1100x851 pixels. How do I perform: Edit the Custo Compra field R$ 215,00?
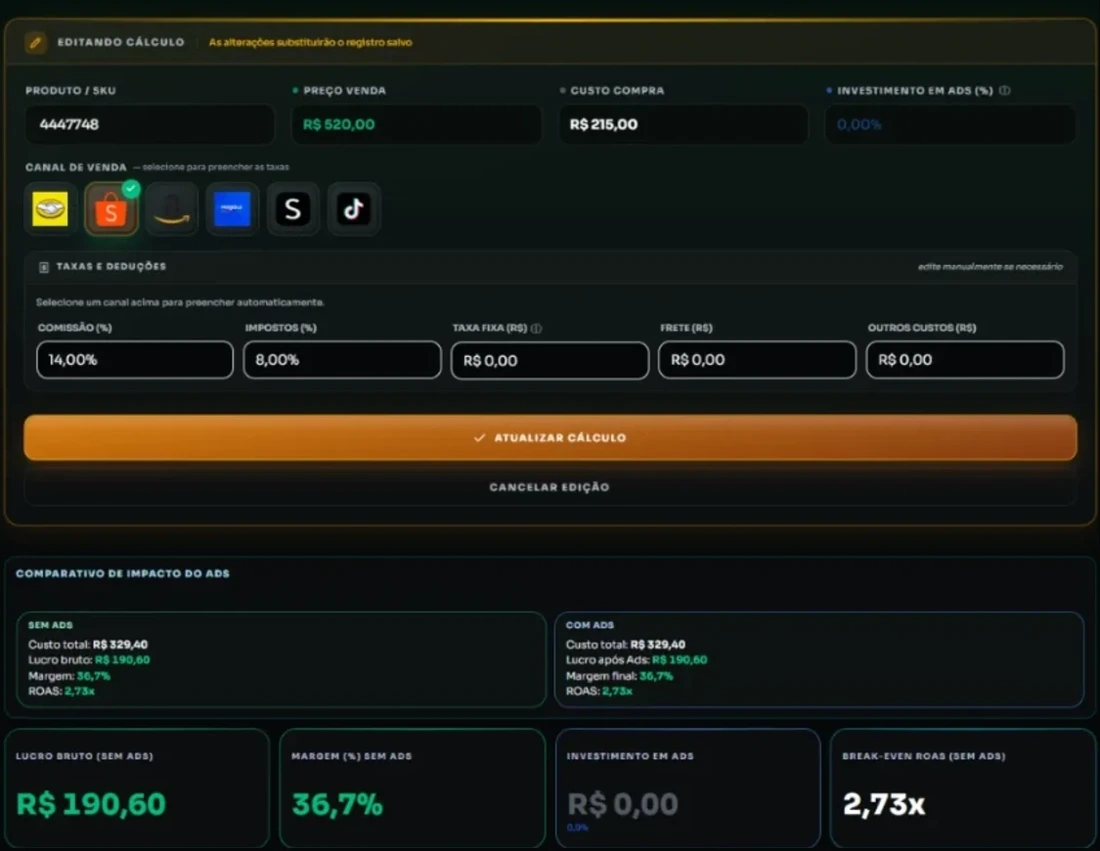(x=683, y=125)
